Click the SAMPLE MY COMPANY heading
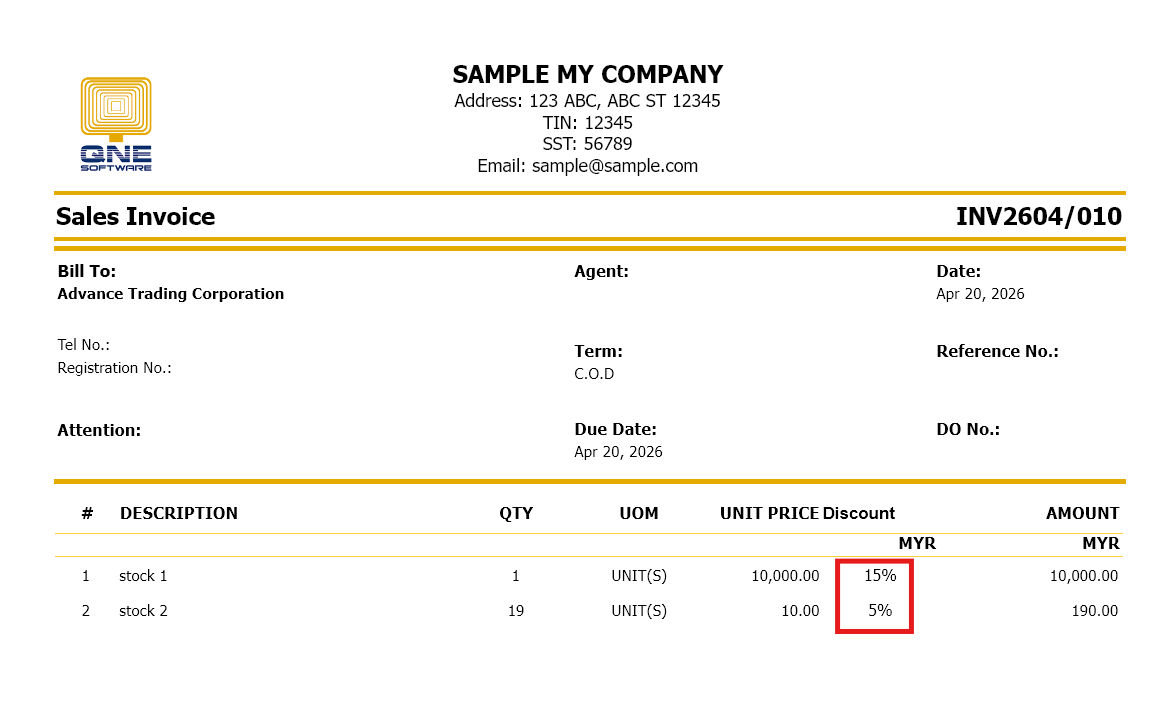 point(587,75)
